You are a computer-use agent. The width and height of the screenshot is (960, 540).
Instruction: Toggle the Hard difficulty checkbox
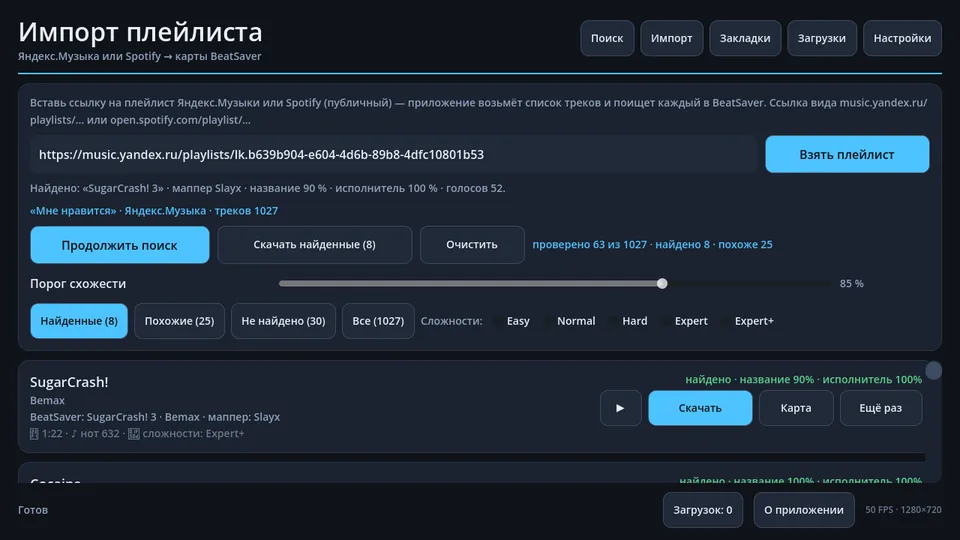(628, 321)
